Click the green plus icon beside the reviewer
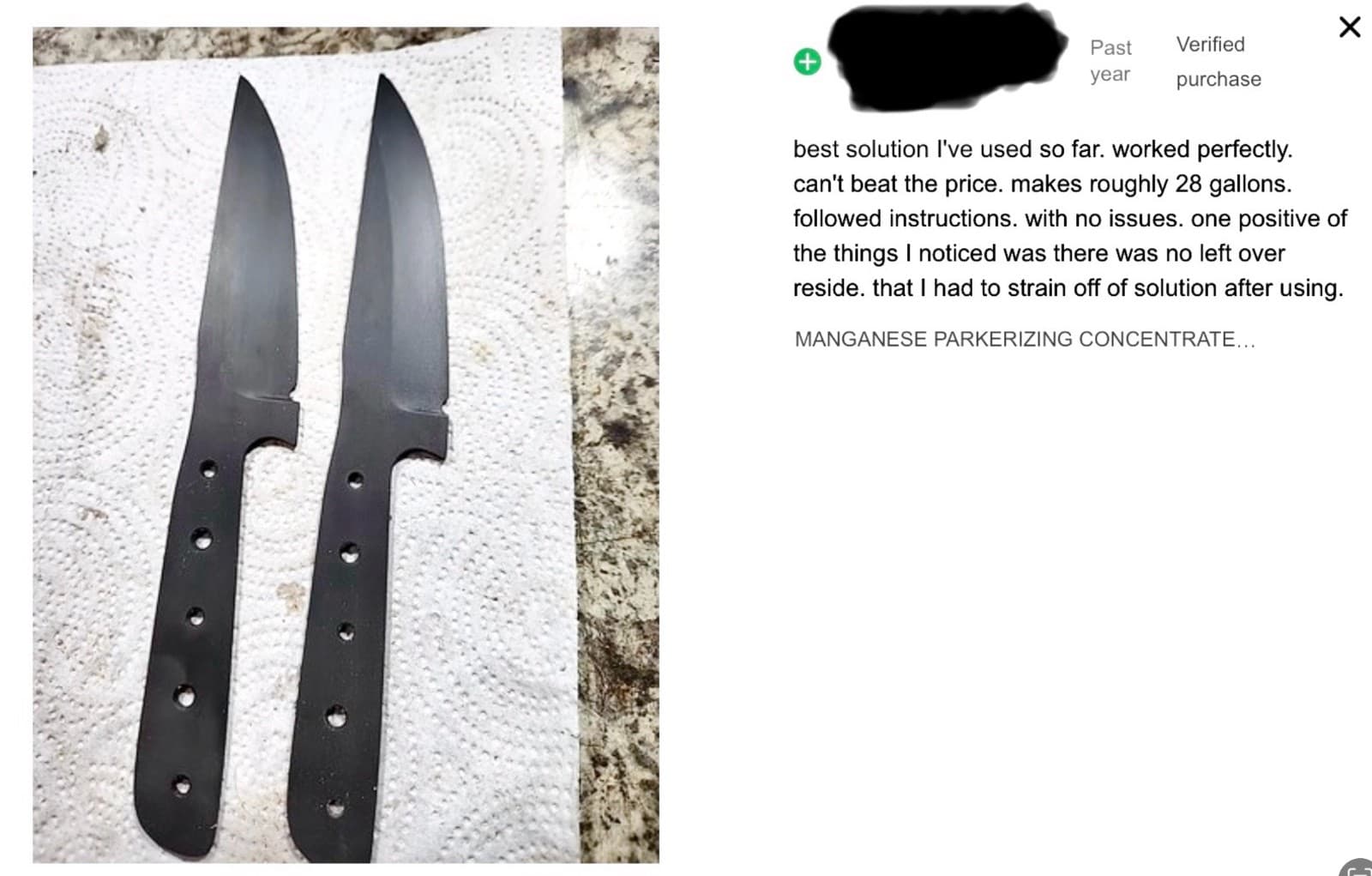 (807, 62)
